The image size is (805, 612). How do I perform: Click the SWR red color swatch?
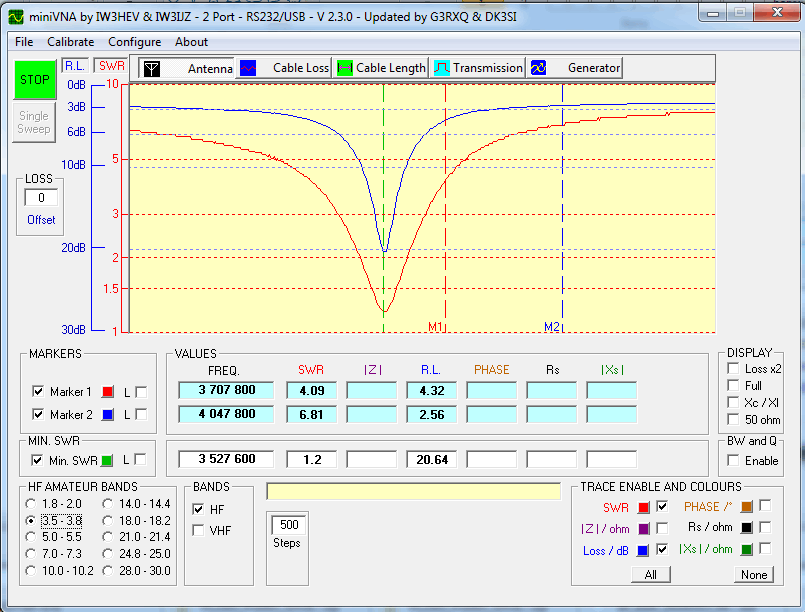click(x=643, y=507)
